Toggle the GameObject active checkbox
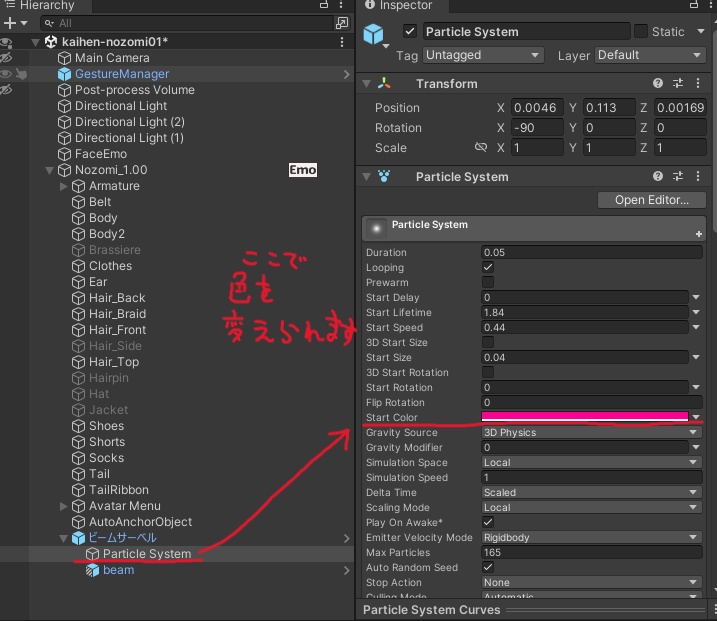Viewport: 717px width, 621px height. click(410, 32)
